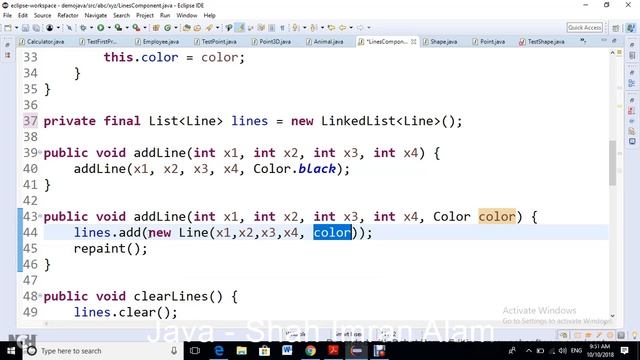Viewport: 640px width, 360px height.
Task: Click the Open Type icon
Action: 187,28
